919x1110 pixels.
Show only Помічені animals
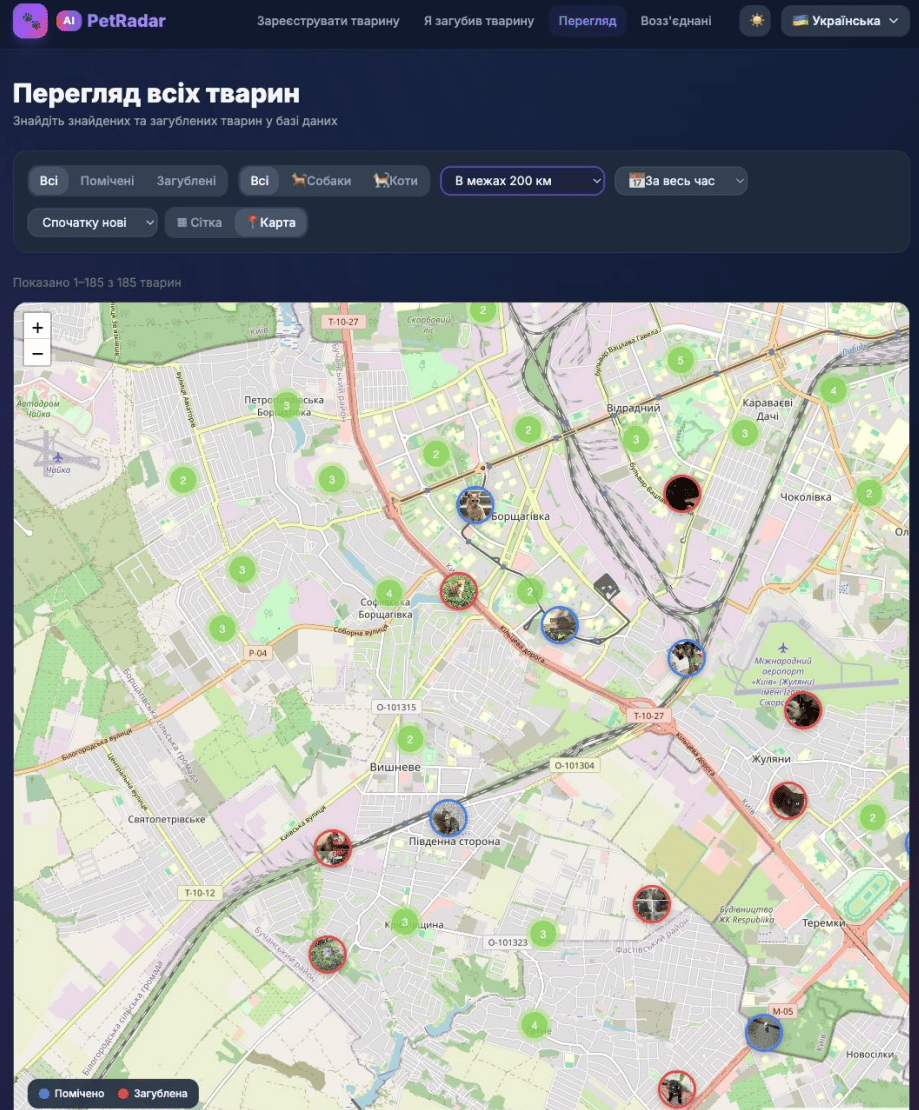[x=107, y=181]
